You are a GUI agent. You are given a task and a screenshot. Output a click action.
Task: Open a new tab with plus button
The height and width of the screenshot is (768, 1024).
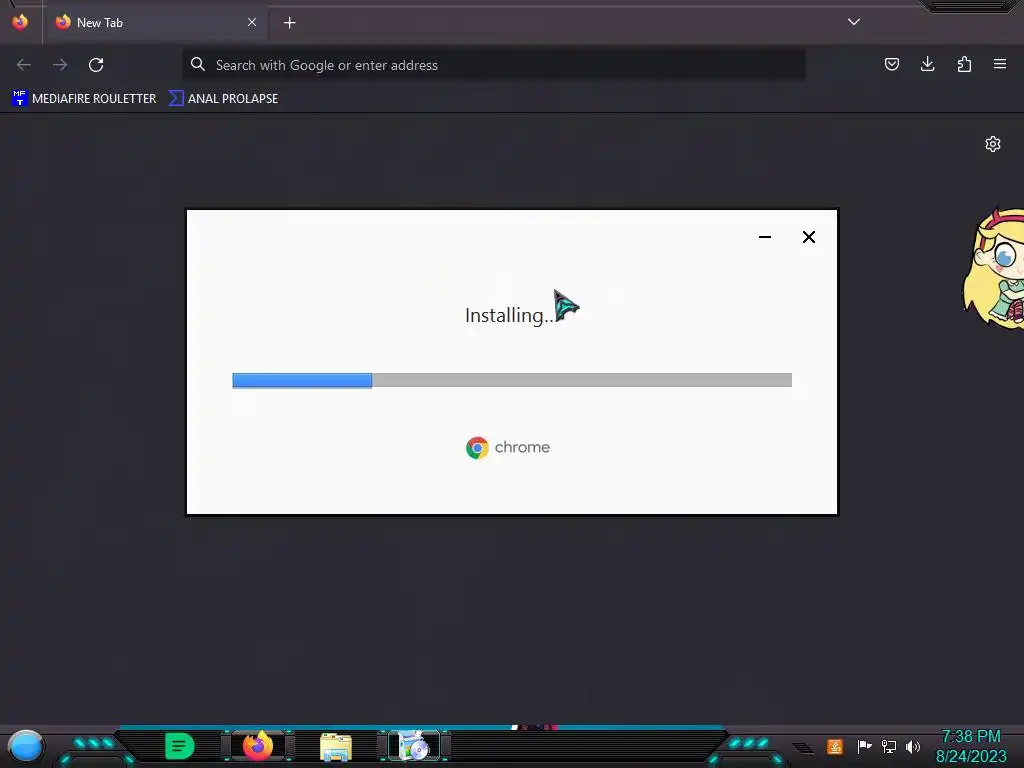tap(289, 23)
